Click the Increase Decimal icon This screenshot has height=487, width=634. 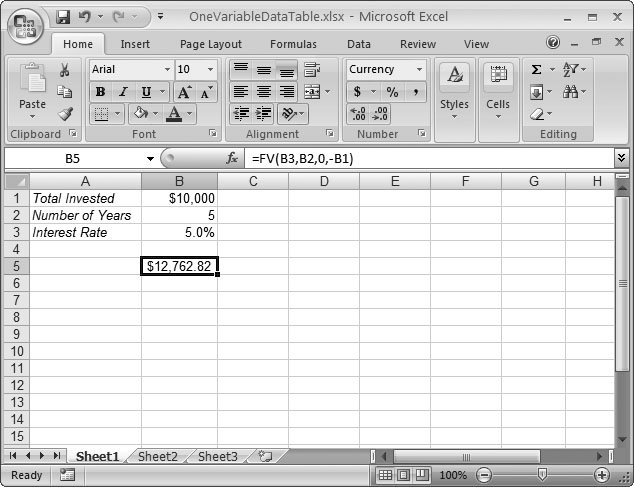coord(357,114)
